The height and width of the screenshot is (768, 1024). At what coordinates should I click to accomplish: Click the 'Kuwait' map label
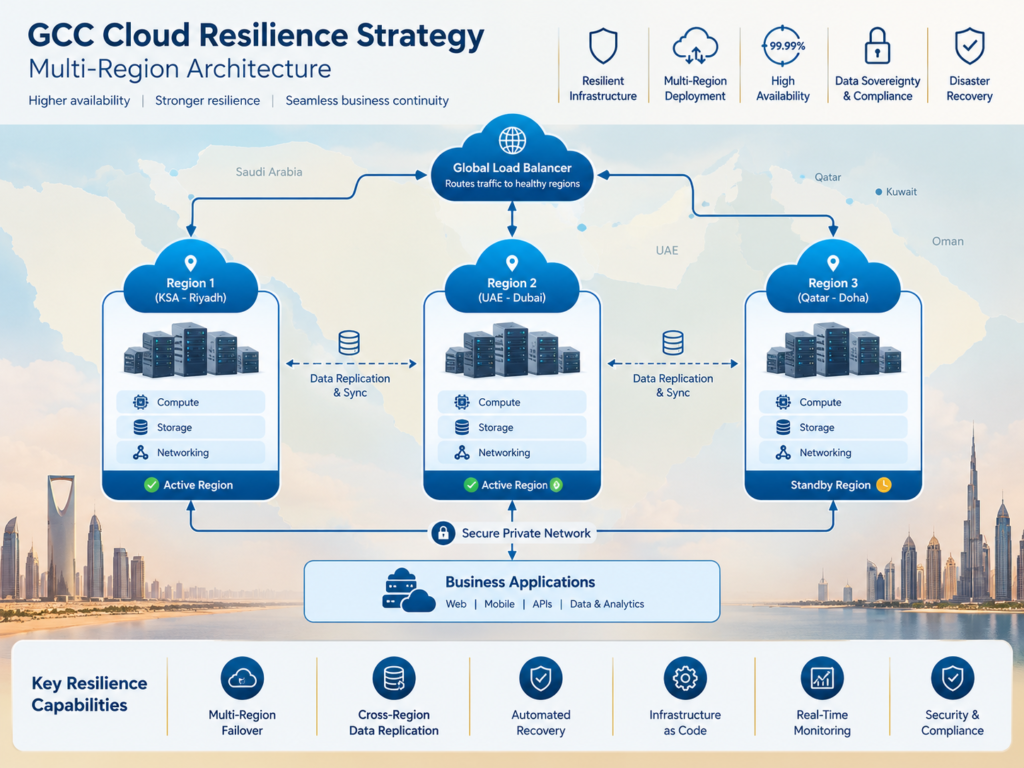[901, 191]
